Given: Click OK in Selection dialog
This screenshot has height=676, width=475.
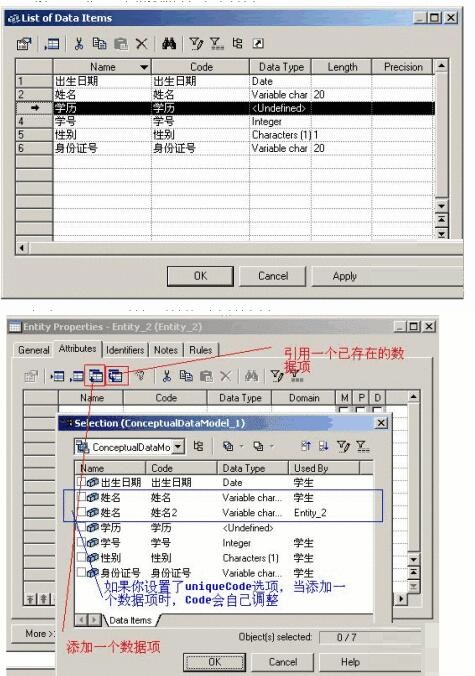Looking at the screenshot, I should [x=215, y=662].
